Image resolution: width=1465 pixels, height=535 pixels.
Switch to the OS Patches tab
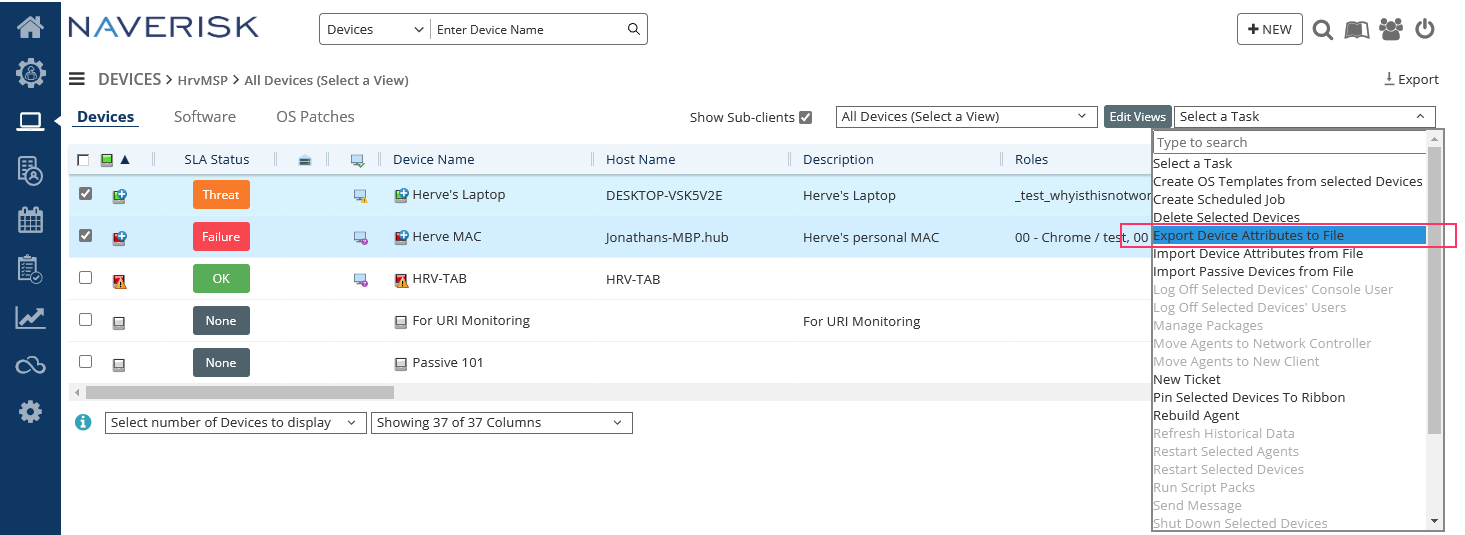point(315,117)
